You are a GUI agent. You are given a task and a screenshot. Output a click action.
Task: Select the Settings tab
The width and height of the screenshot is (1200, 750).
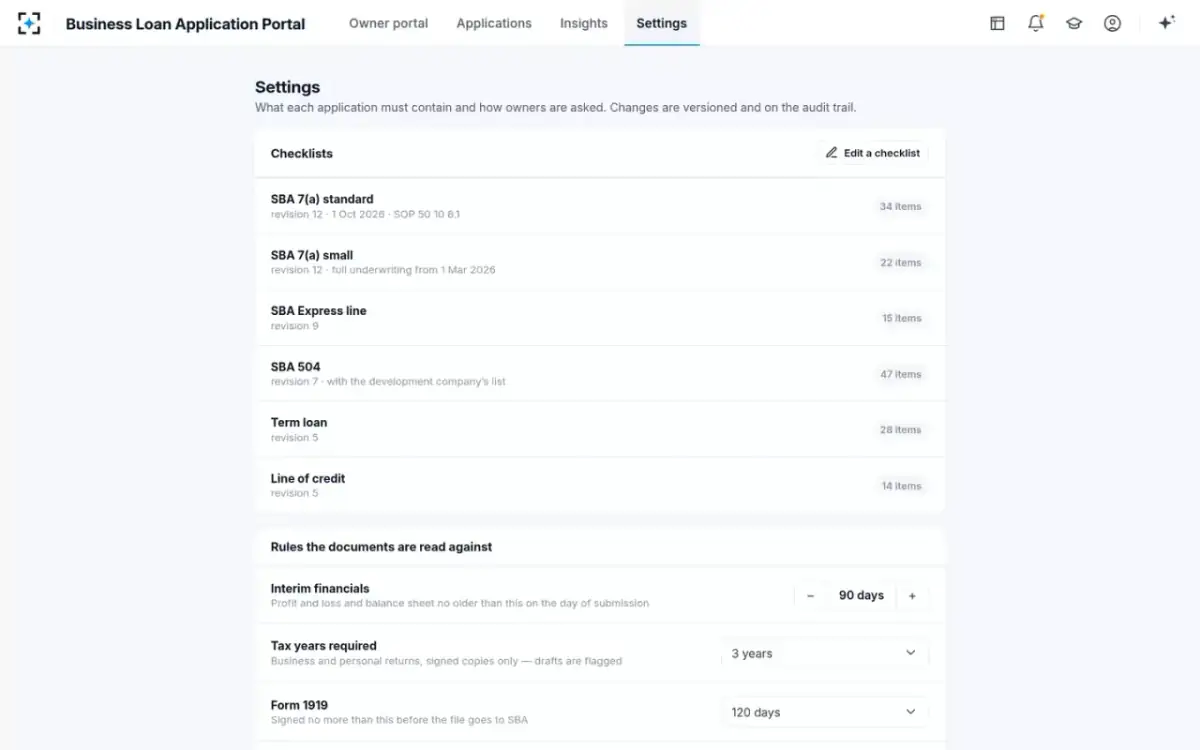click(662, 23)
